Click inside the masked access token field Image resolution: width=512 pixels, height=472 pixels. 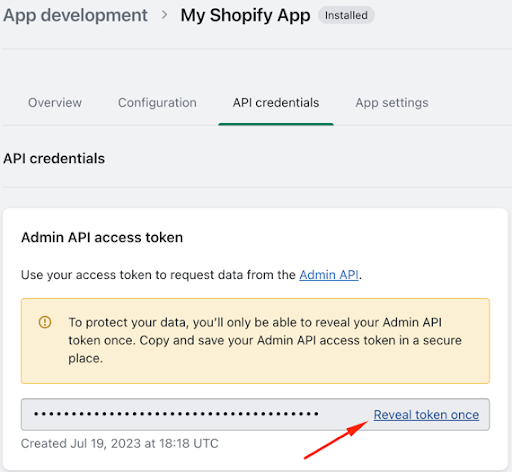(255, 414)
